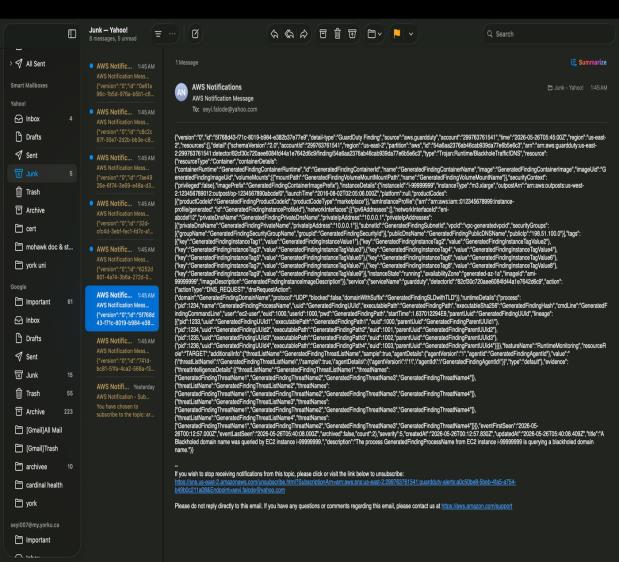619x562 pixels.
Task: Compose a new message
Action: [195, 34]
